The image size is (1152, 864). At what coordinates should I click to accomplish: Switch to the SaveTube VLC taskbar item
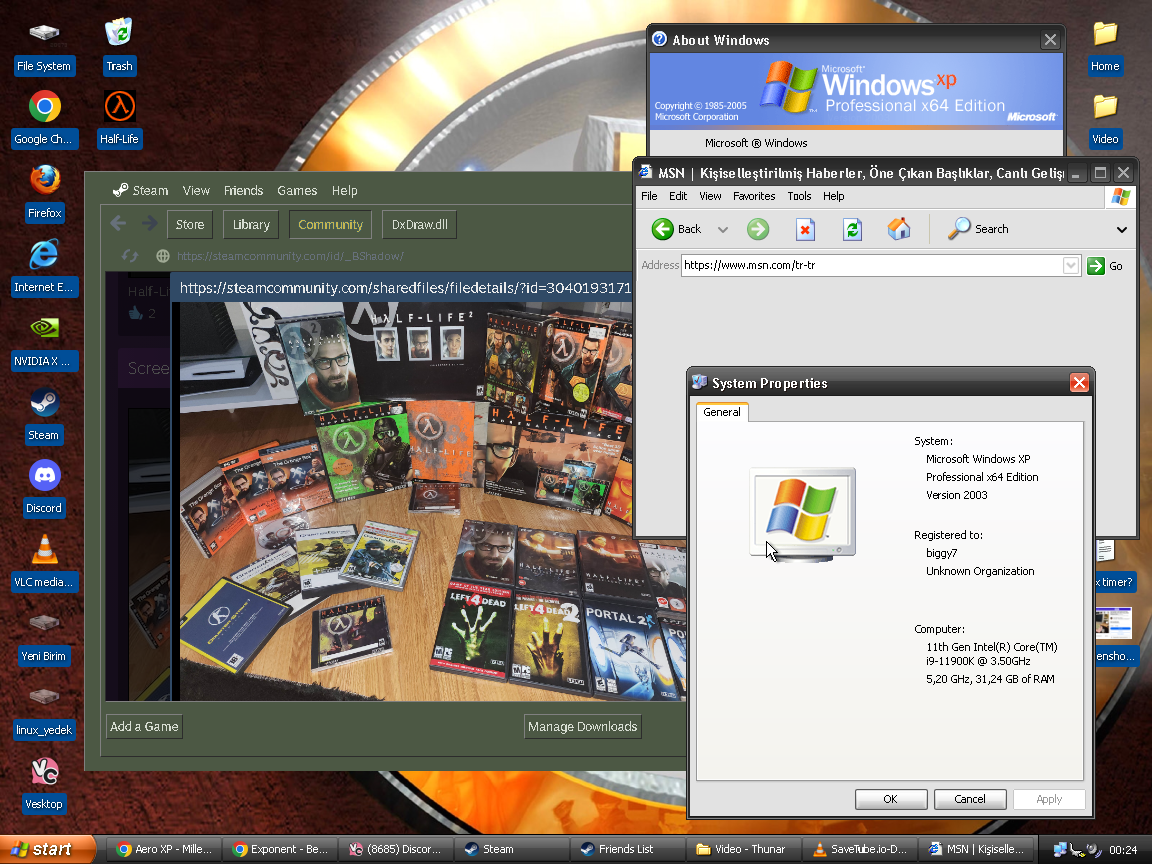coord(858,849)
